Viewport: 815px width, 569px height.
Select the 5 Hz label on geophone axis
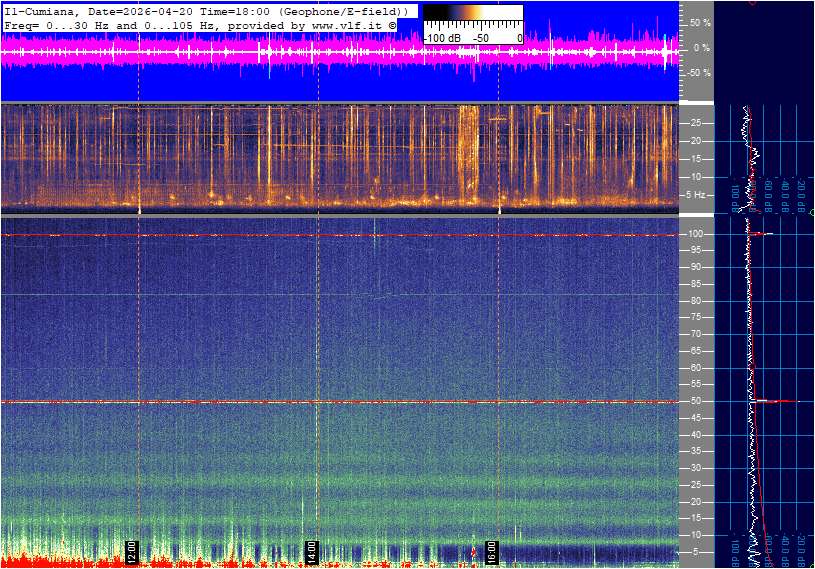pos(697,195)
